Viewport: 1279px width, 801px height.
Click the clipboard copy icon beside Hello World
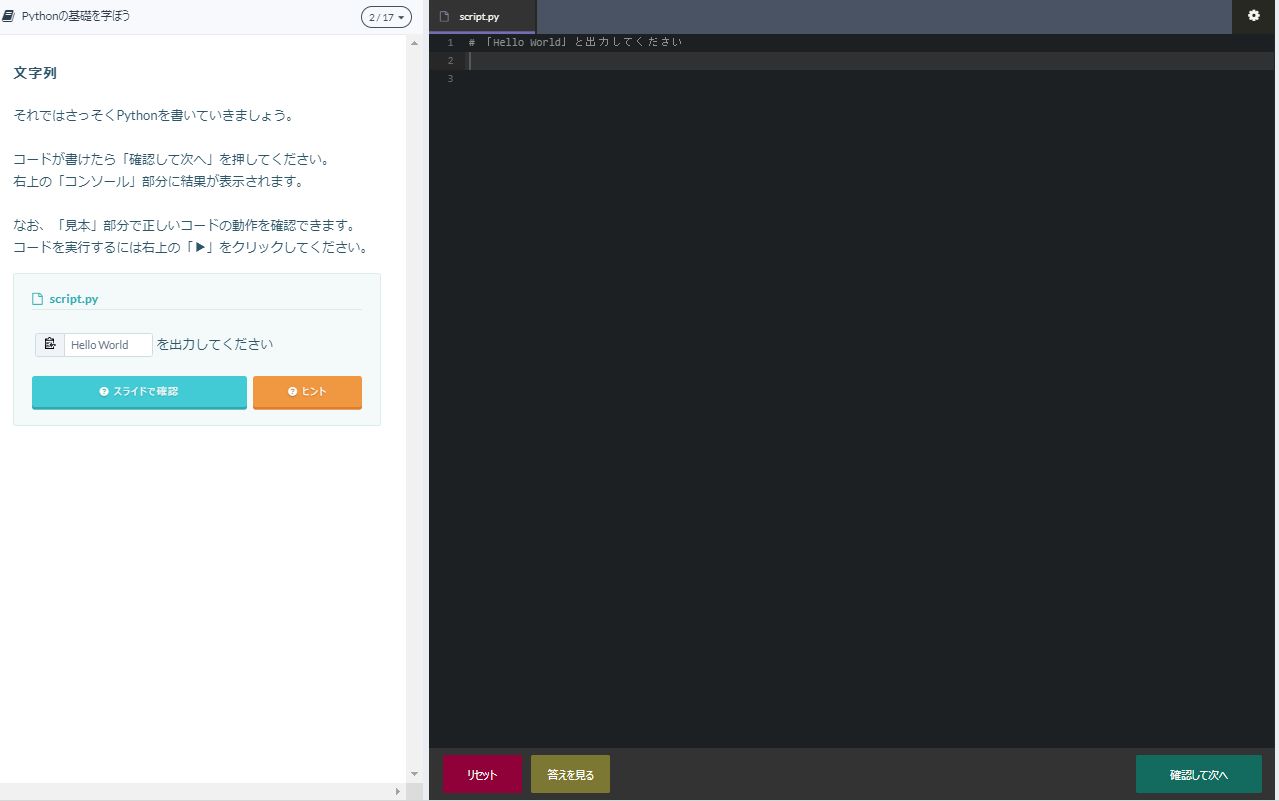pos(50,345)
